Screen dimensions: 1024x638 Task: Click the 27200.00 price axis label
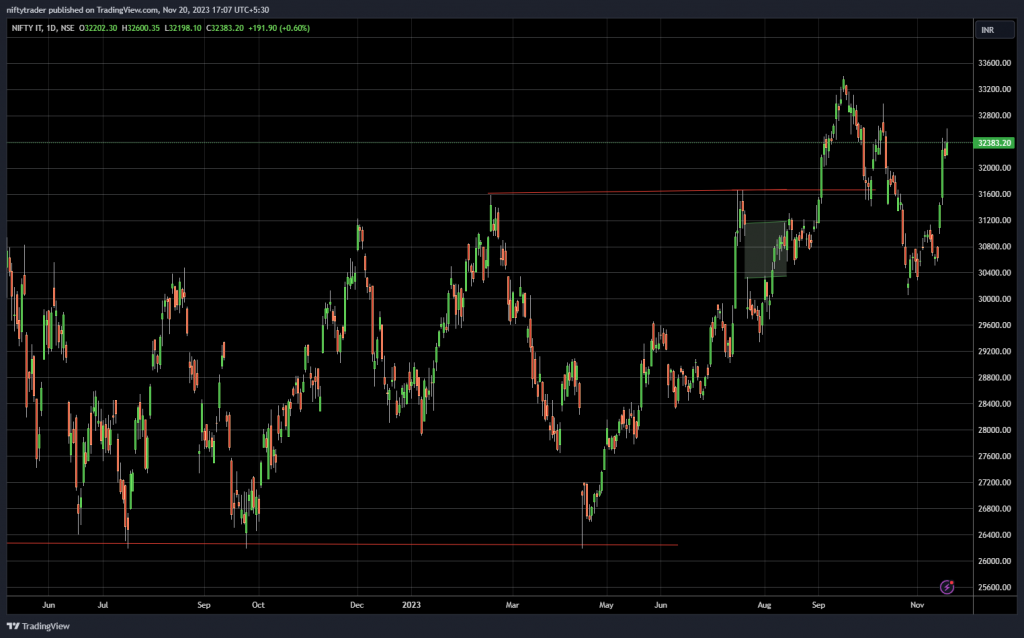994,483
